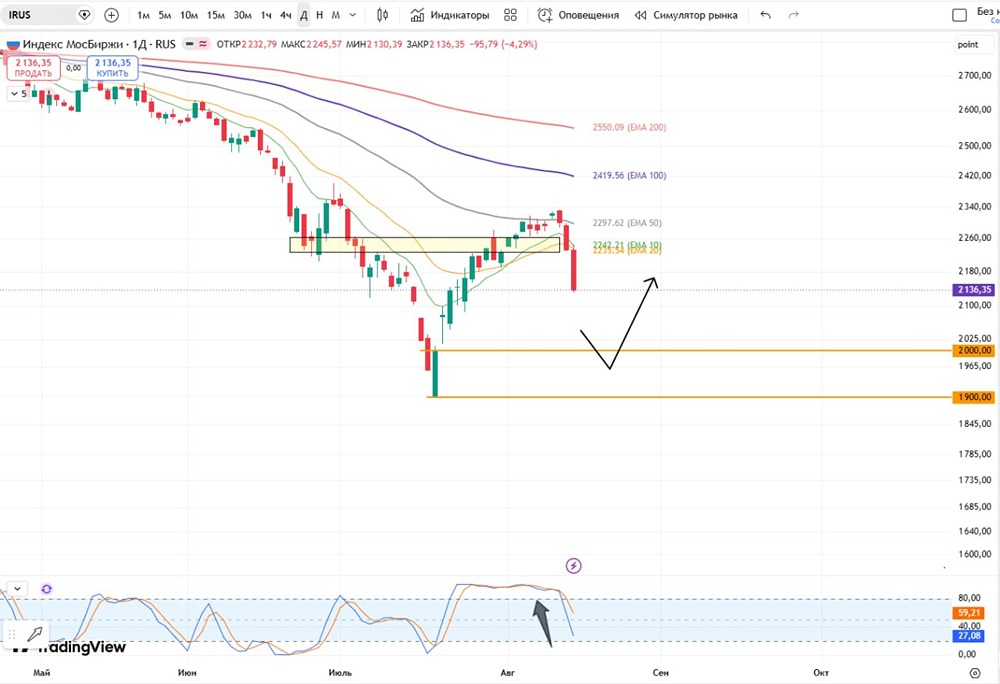The width and height of the screenshot is (1000, 684).
Task: Switch to the 10м timeframe
Action: [x=189, y=15]
